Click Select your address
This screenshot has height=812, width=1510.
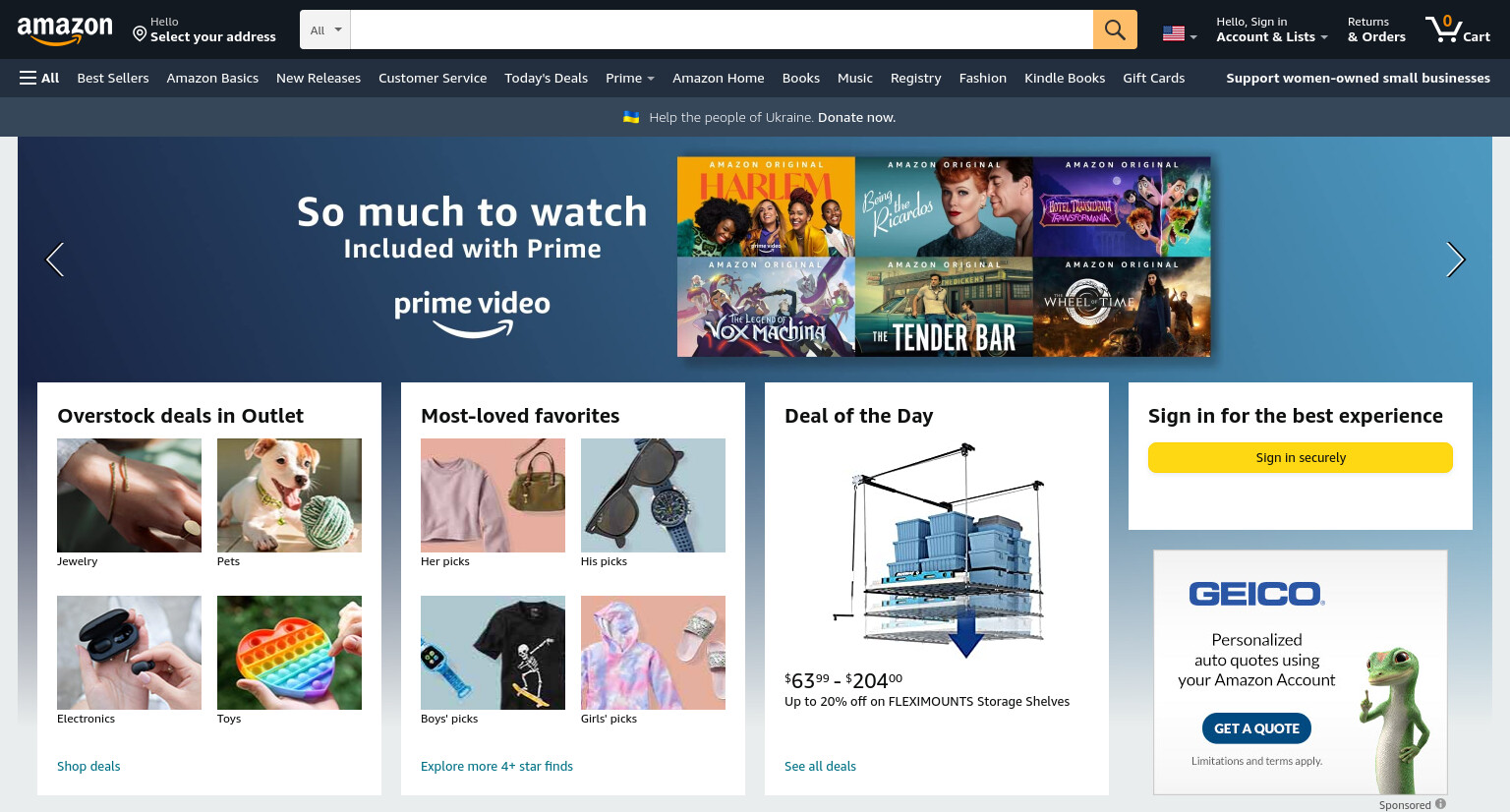(213, 36)
